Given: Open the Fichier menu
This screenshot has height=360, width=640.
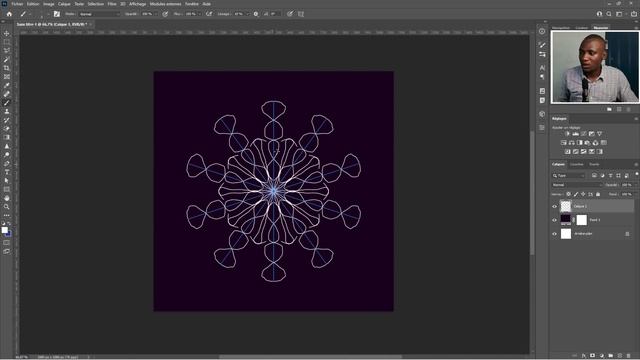Looking at the screenshot, I should pos(17,4).
